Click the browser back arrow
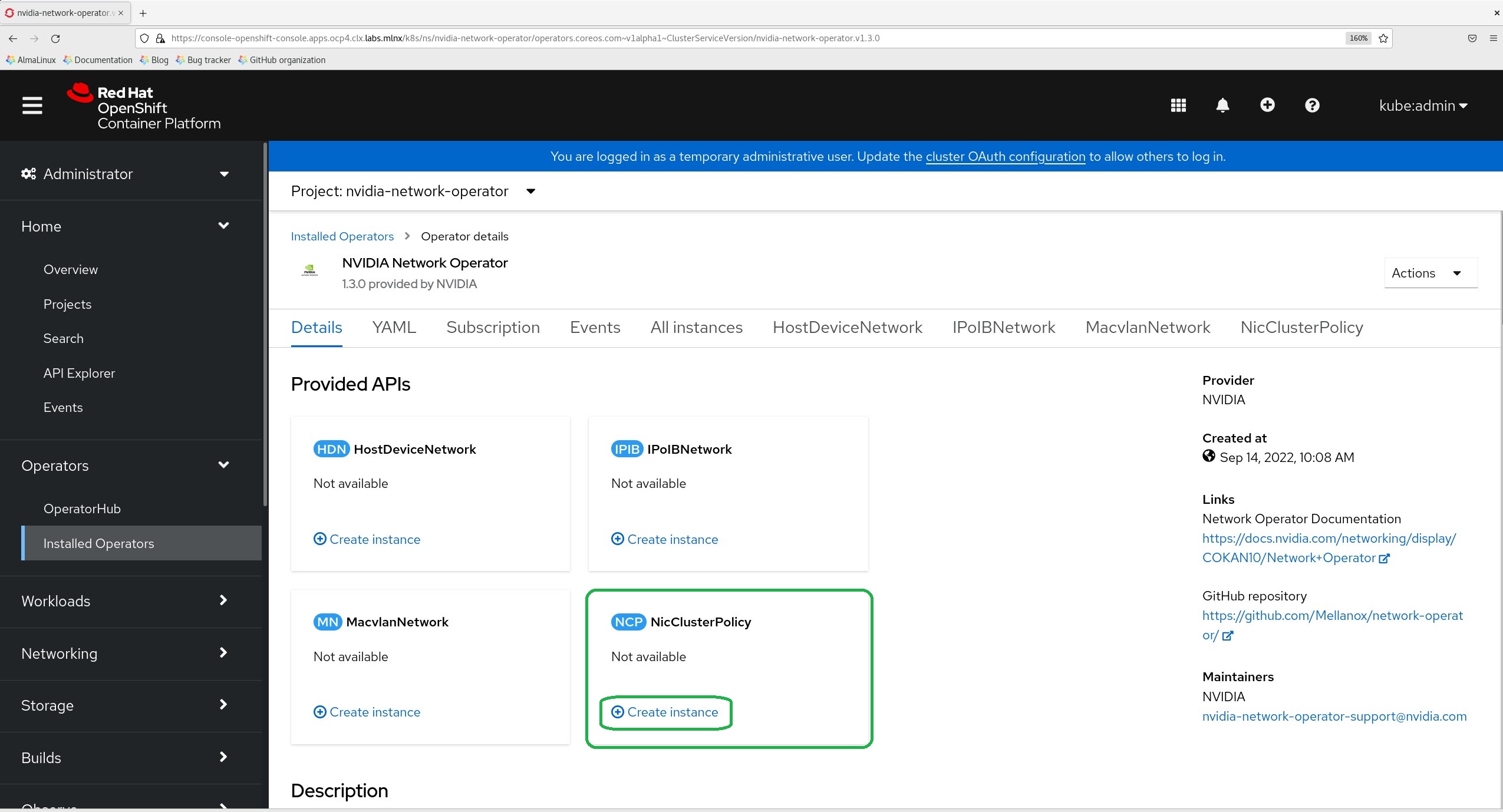Screen dimensions: 1503x812 click(x=13, y=38)
